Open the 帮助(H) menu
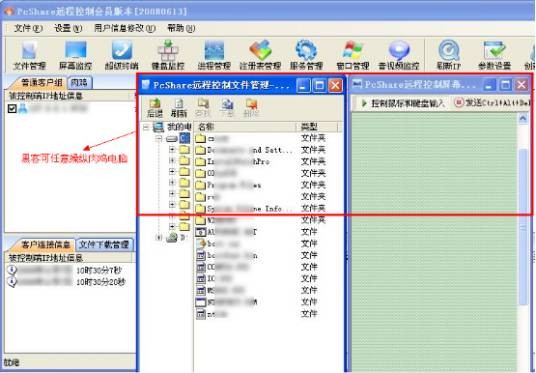536x373 pixels. (x=181, y=28)
